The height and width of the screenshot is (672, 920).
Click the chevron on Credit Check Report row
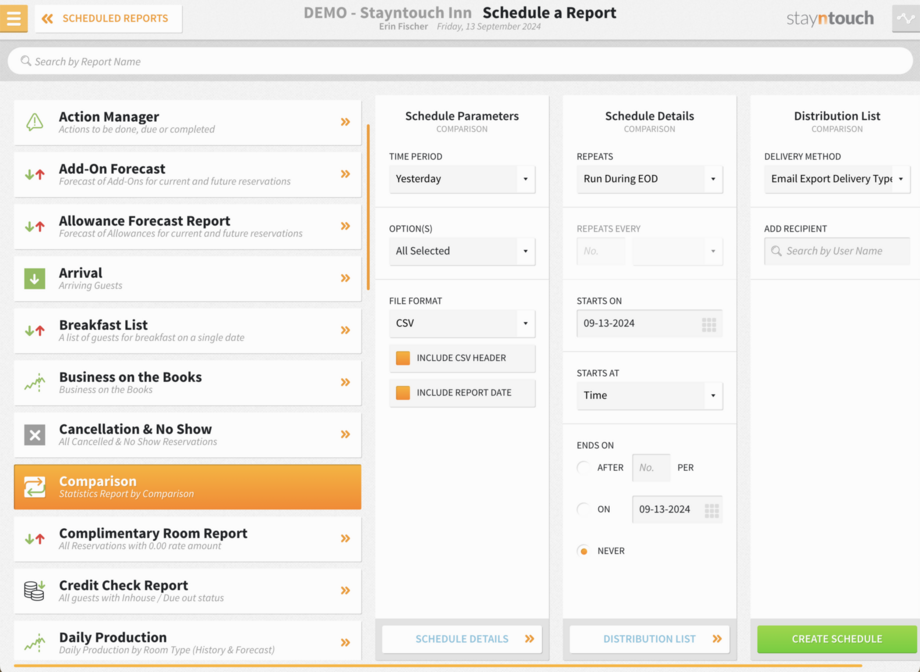(x=346, y=590)
